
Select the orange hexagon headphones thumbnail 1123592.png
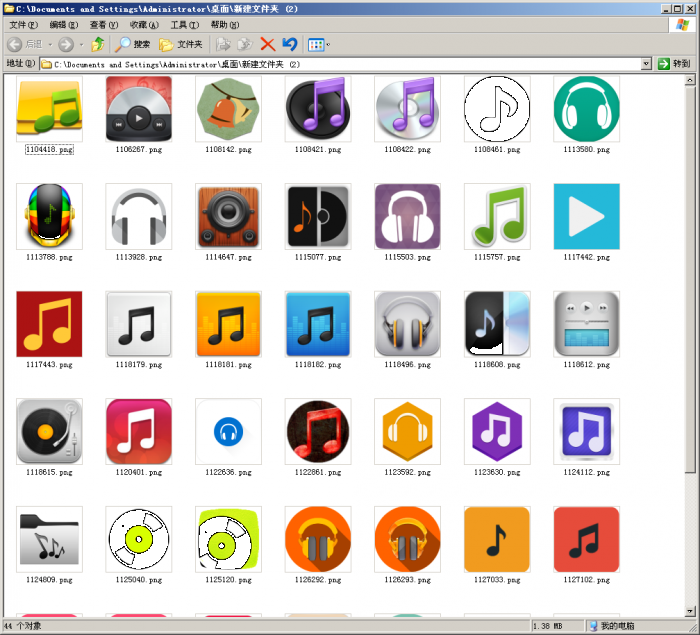pos(408,431)
